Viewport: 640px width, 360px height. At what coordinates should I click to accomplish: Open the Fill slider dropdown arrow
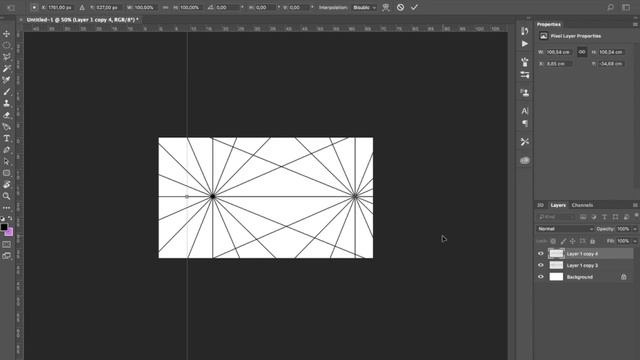635,241
